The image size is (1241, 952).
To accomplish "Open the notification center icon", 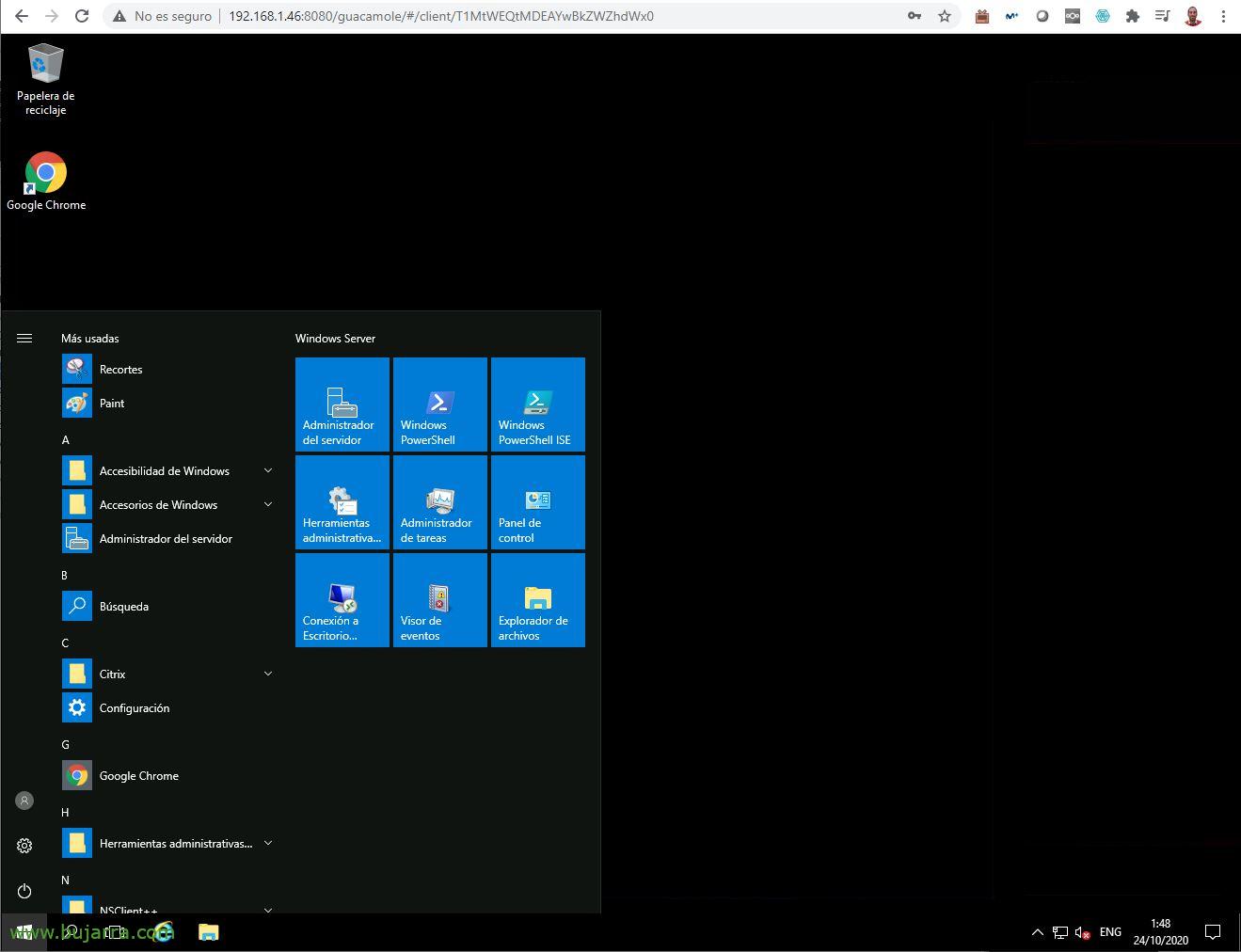I will point(1213,932).
